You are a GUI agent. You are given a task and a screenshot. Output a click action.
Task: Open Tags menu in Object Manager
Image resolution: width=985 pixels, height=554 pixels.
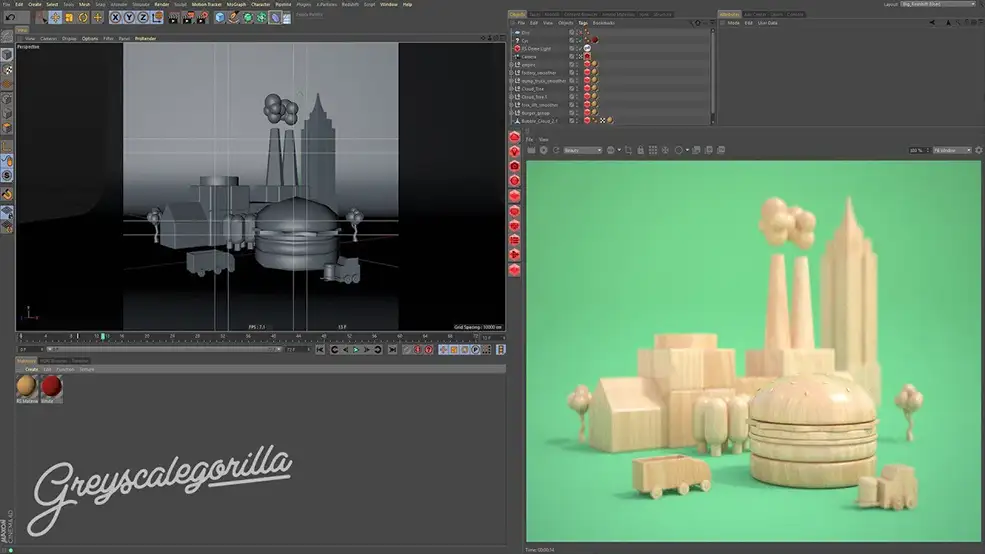(x=583, y=23)
